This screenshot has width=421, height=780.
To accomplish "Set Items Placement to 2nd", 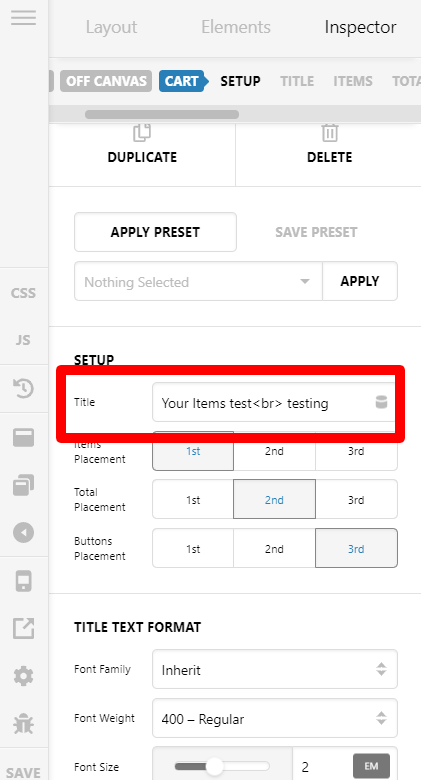I will [x=274, y=451].
